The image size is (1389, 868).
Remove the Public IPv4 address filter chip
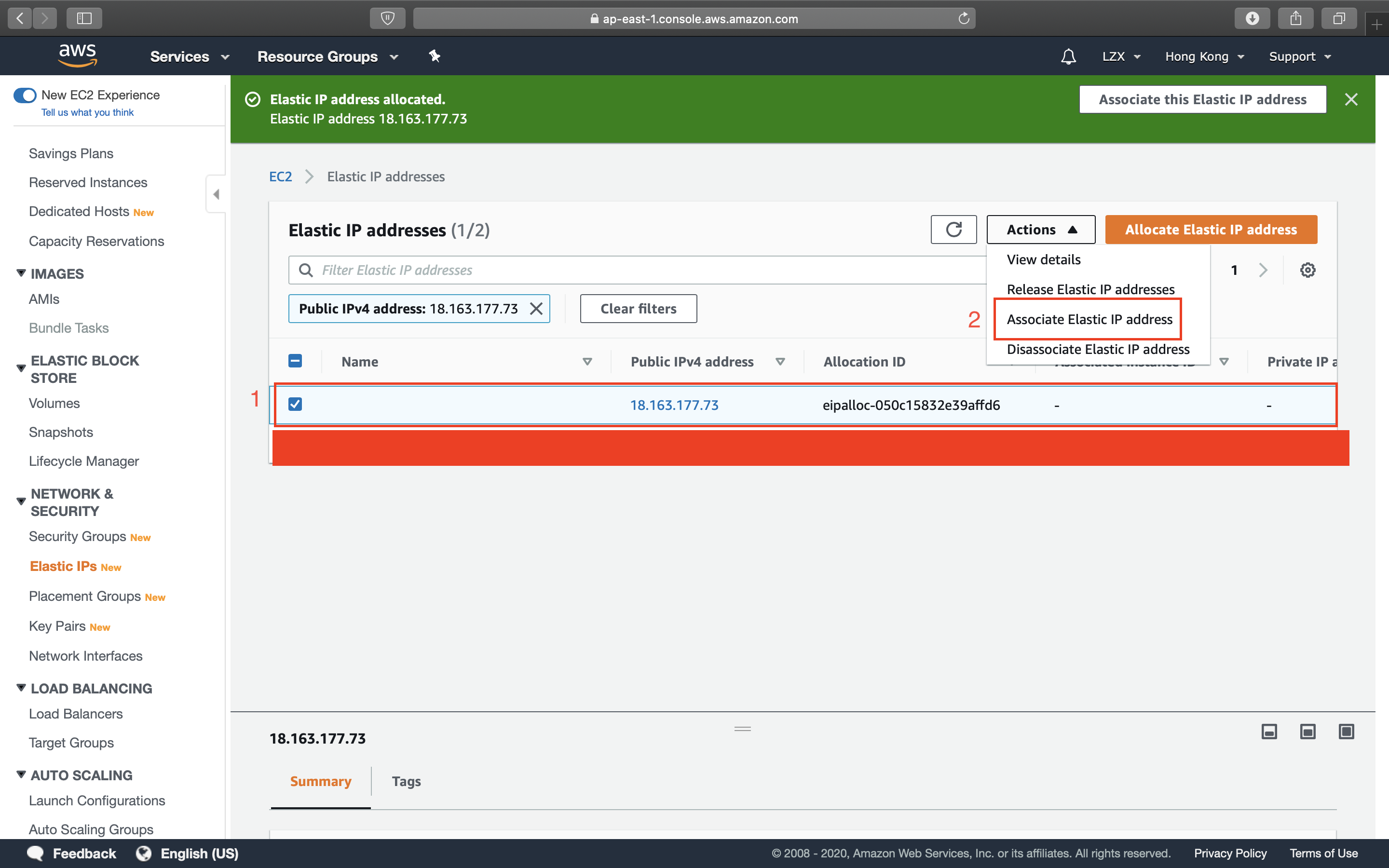[x=536, y=309]
